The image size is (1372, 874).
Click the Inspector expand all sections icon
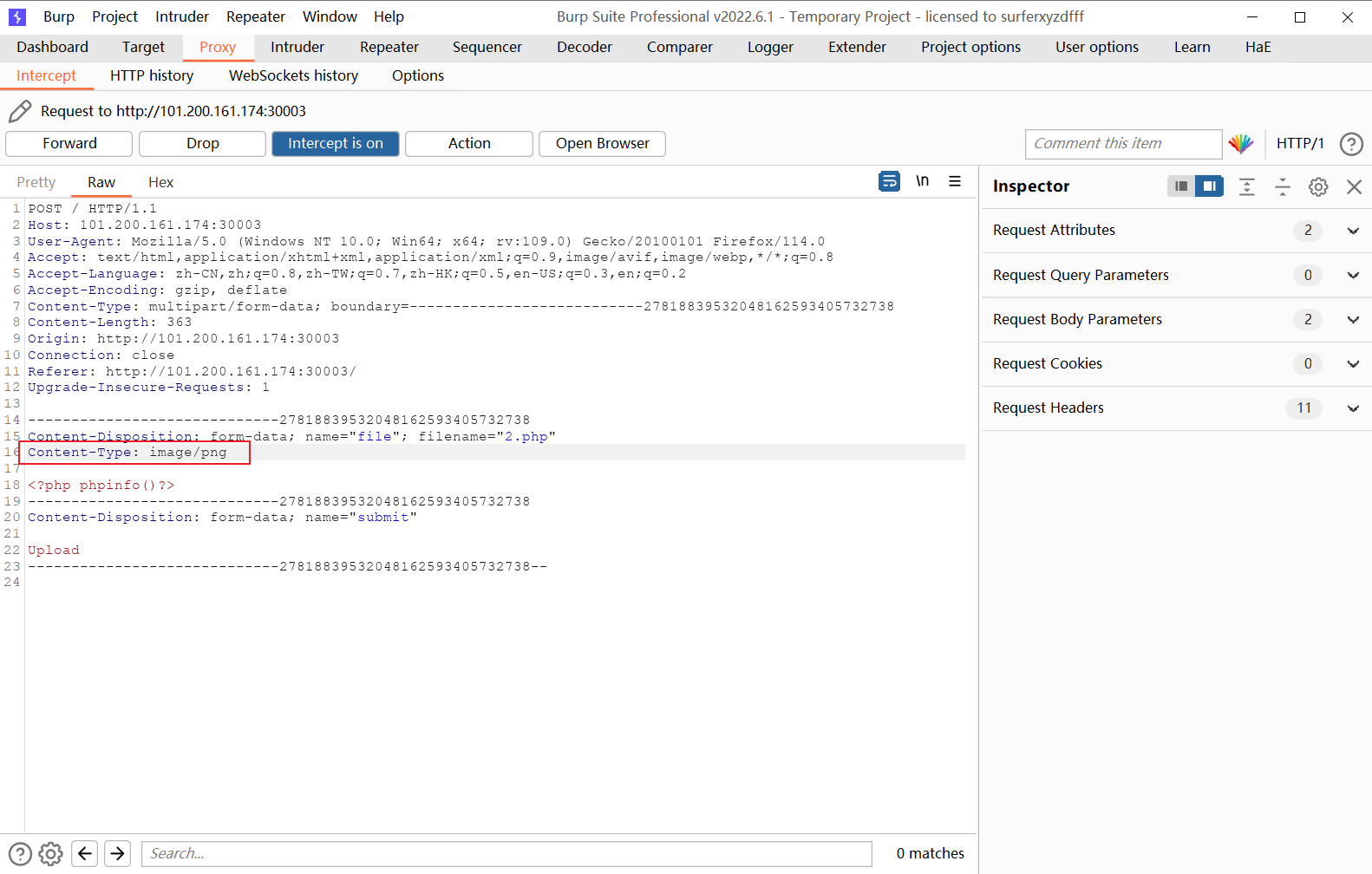[x=1247, y=186]
